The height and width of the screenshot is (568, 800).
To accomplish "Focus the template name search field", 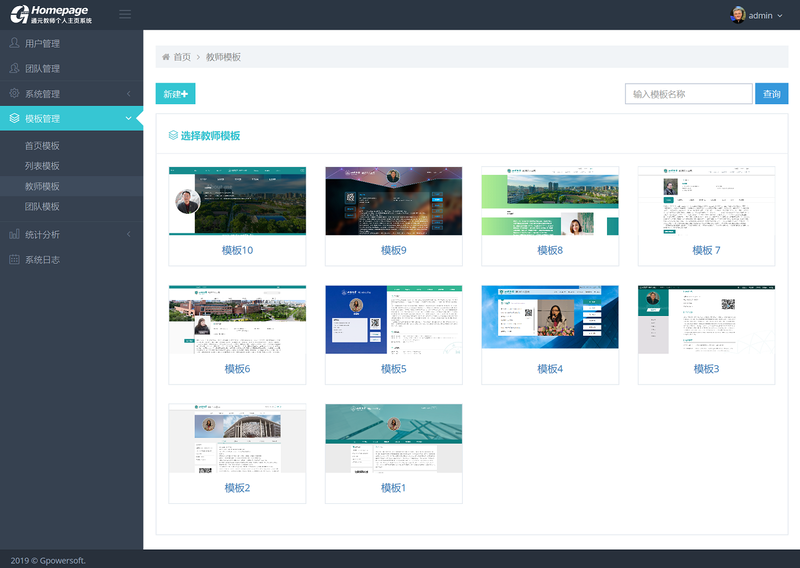I will point(688,94).
